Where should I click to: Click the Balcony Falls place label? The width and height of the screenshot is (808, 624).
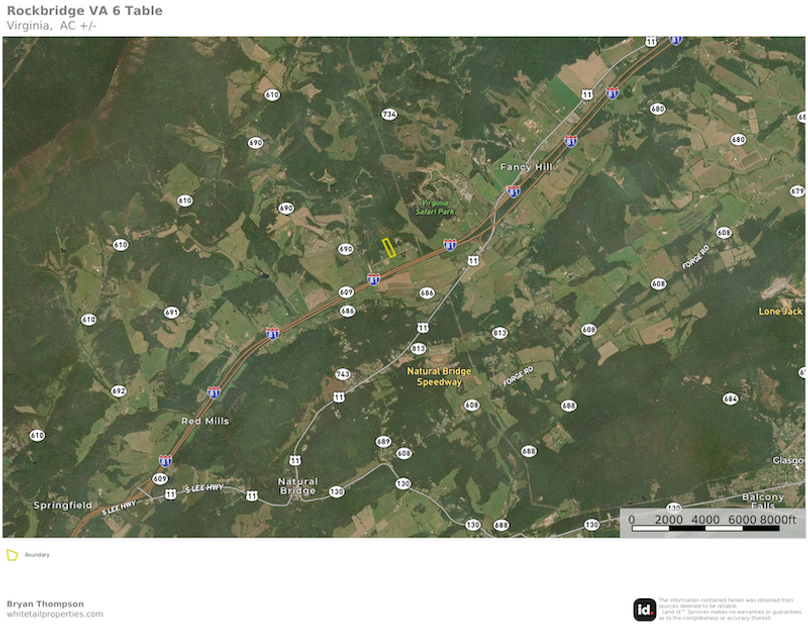coord(763,501)
